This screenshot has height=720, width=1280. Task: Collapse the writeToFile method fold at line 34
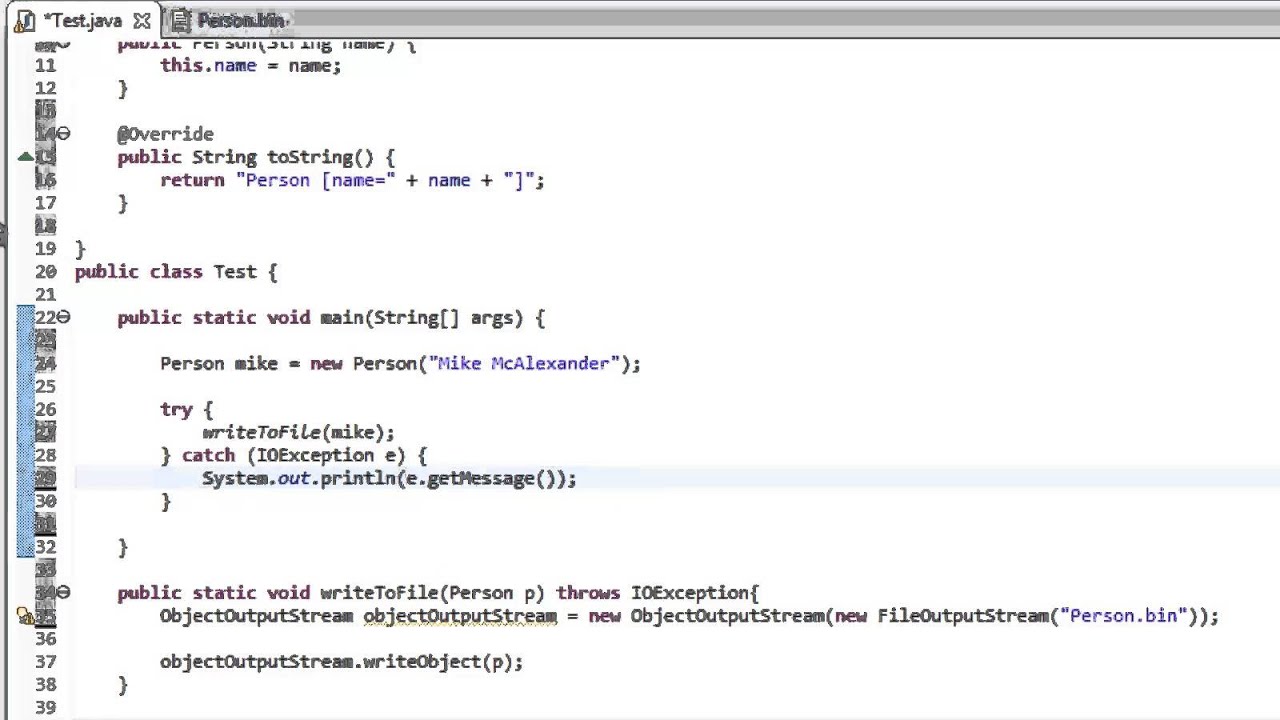[64, 593]
